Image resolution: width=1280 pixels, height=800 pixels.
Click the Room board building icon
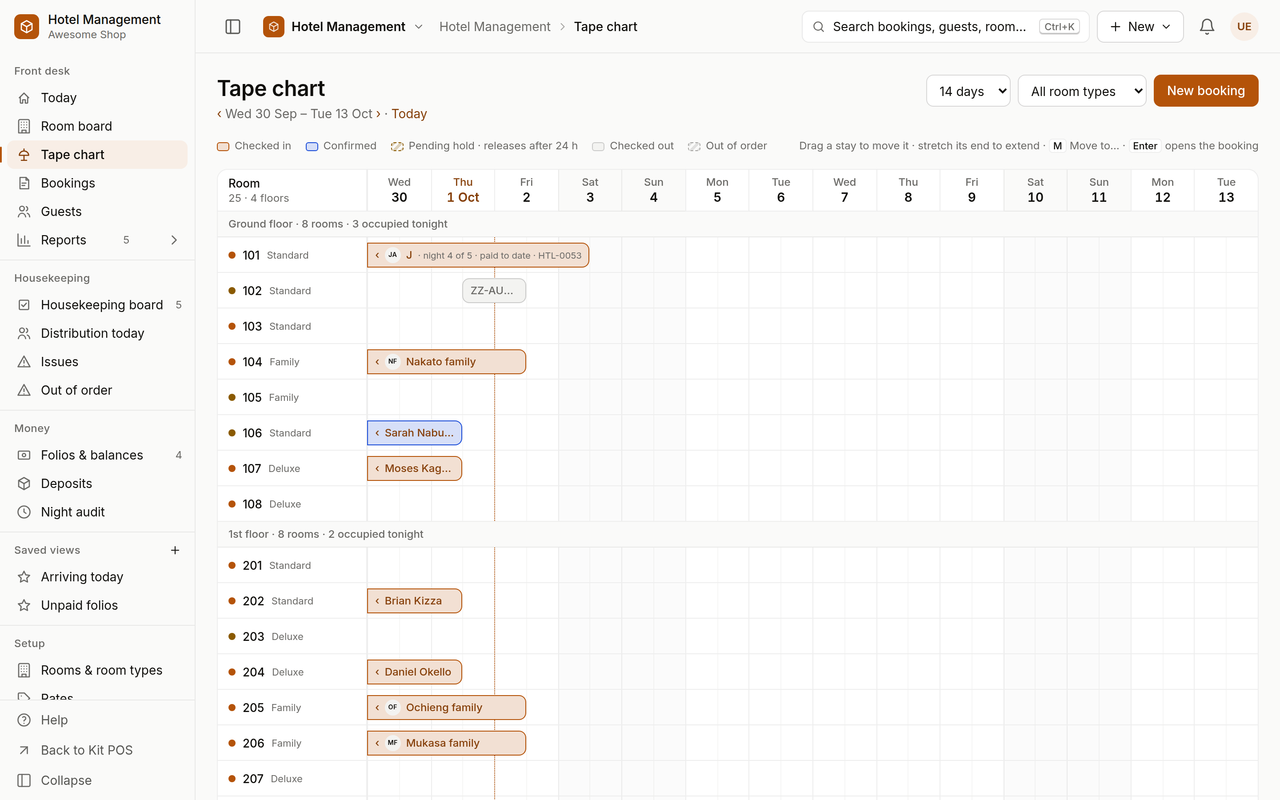point(24,126)
